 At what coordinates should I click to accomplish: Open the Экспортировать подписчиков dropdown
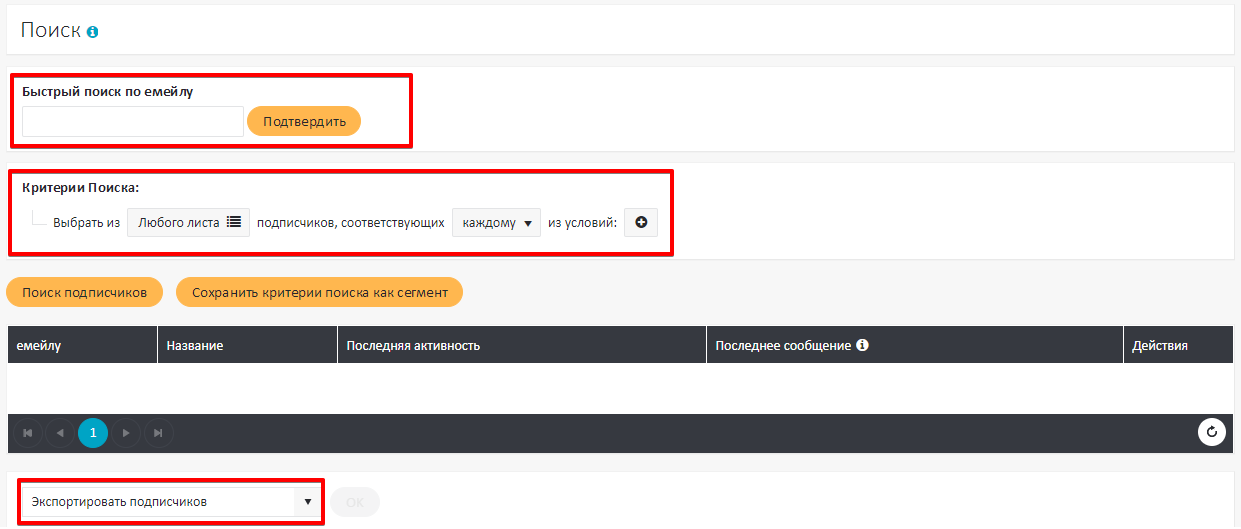pyautogui.click(x=170, y=501)
